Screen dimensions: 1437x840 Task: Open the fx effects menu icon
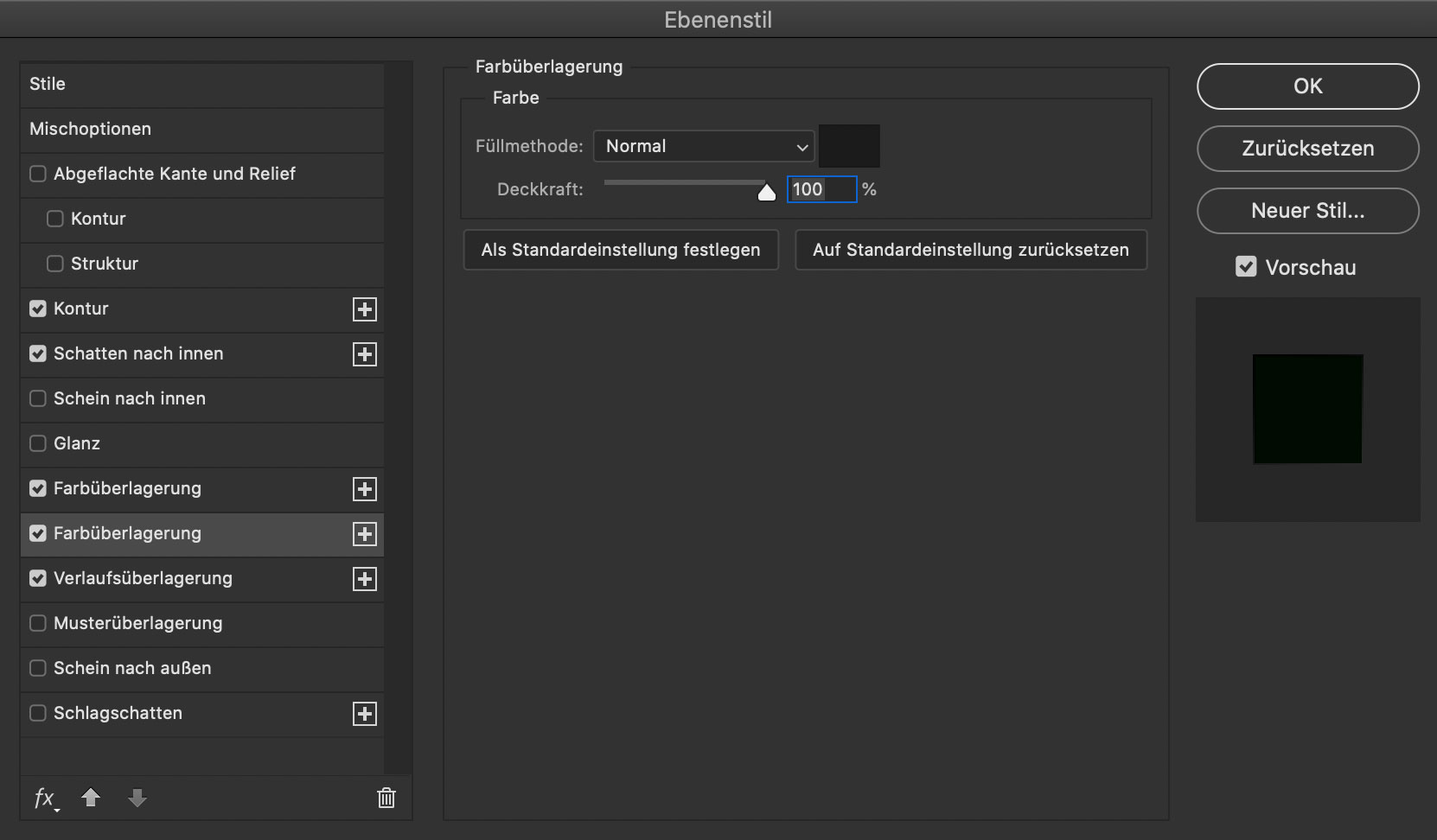[x=45, y=798]
